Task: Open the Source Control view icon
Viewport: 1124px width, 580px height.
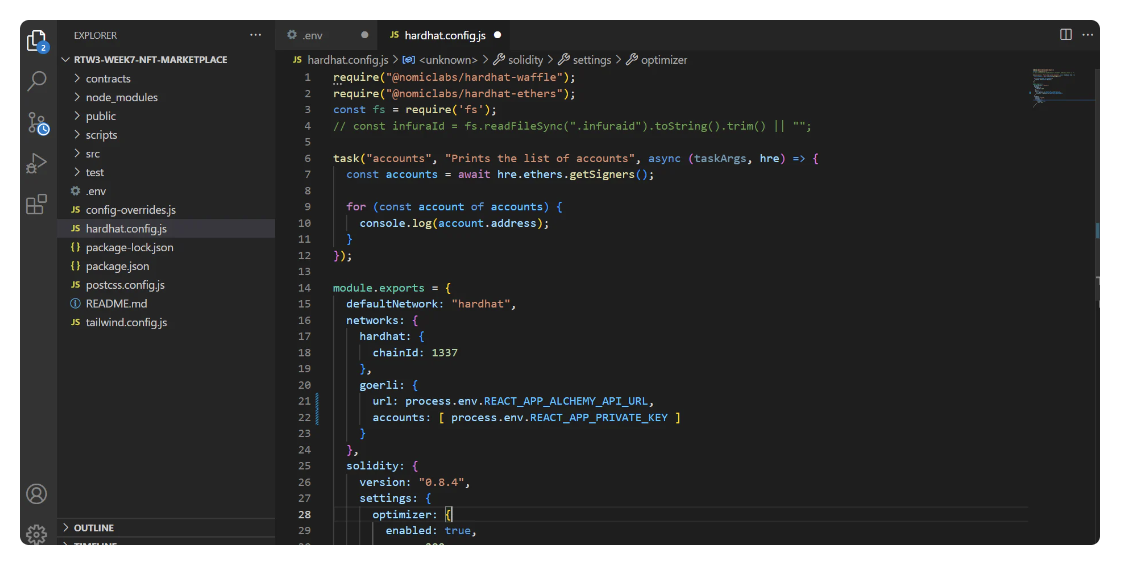Action: 38,123
